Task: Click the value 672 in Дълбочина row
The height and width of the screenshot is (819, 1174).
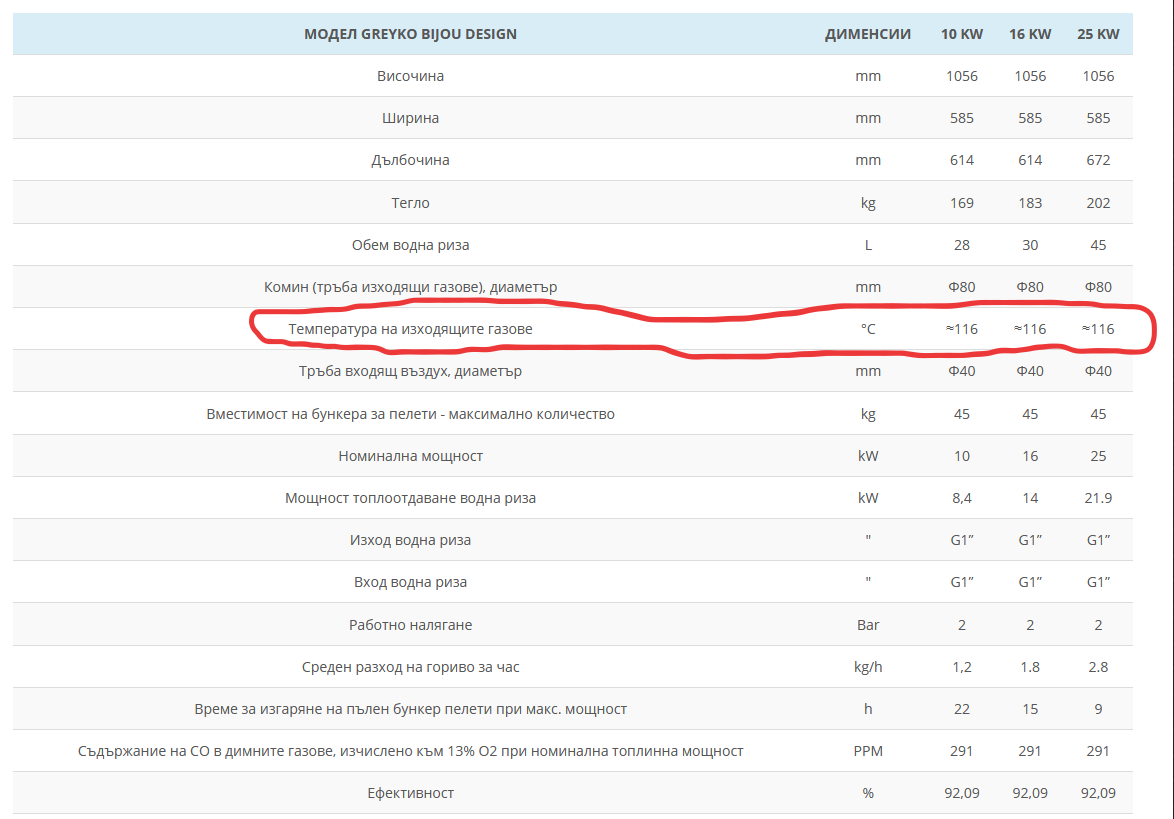Action: tap(1098, 160)
